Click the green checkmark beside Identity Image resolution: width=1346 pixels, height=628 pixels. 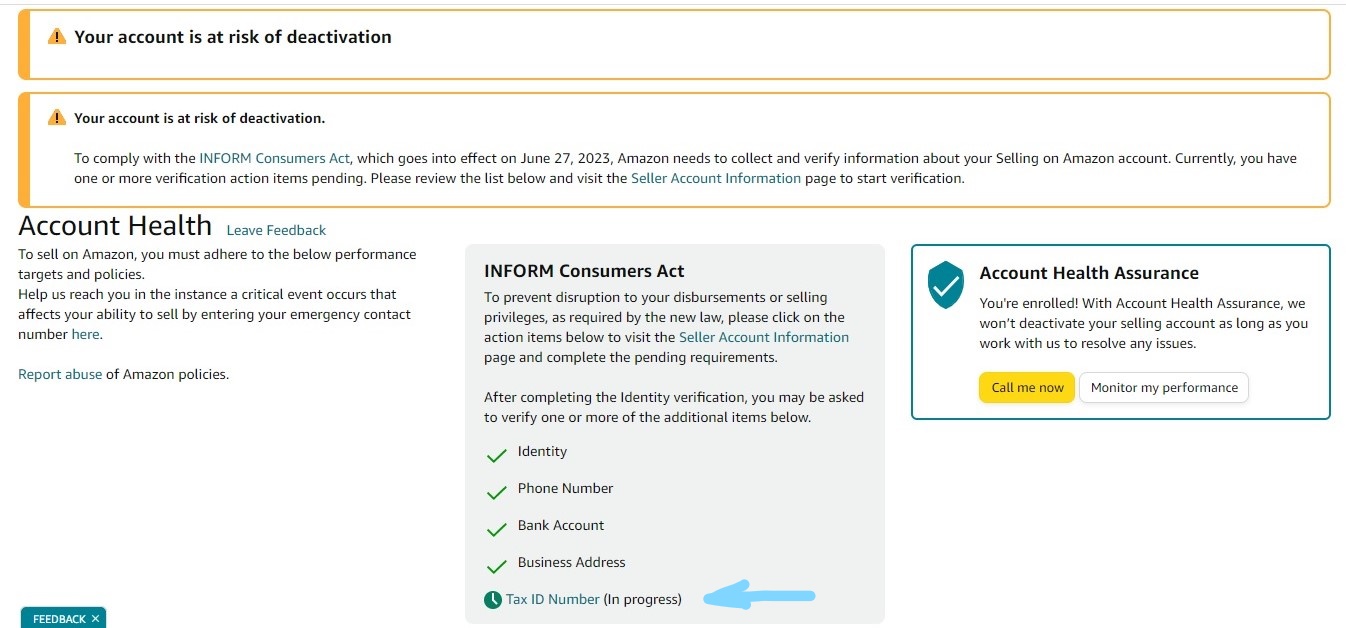click(496, 456)
